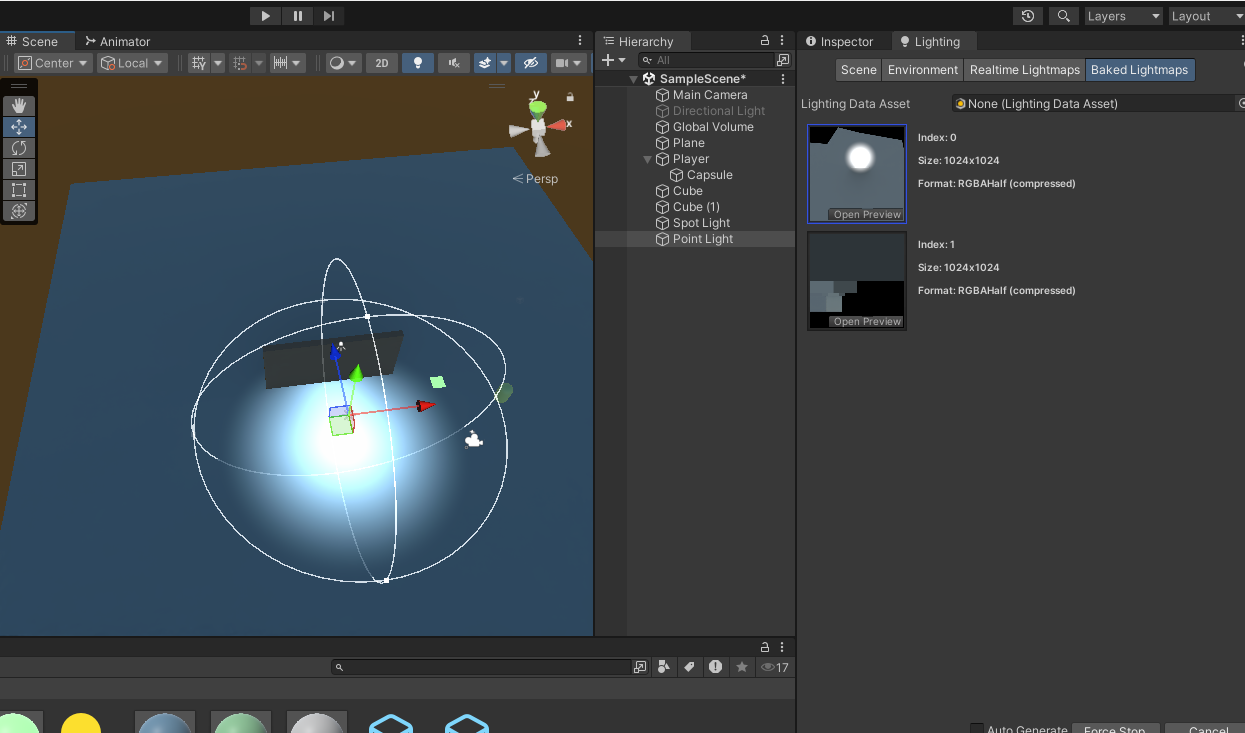Toggle scene effects layers icon
The image size is (1245, 733).
(485, 63)
